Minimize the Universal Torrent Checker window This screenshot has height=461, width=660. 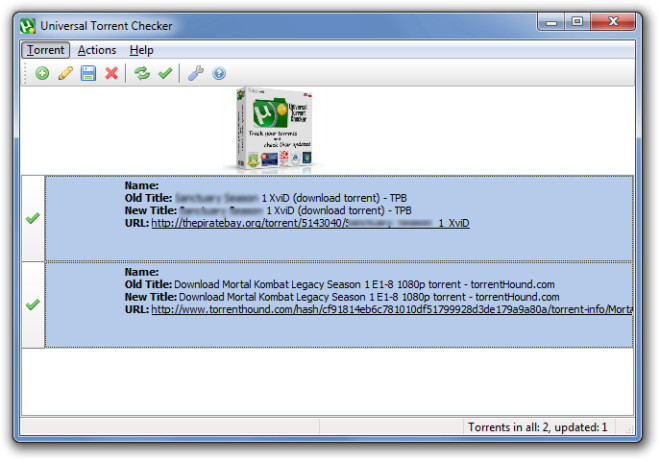tap(551, 22)
